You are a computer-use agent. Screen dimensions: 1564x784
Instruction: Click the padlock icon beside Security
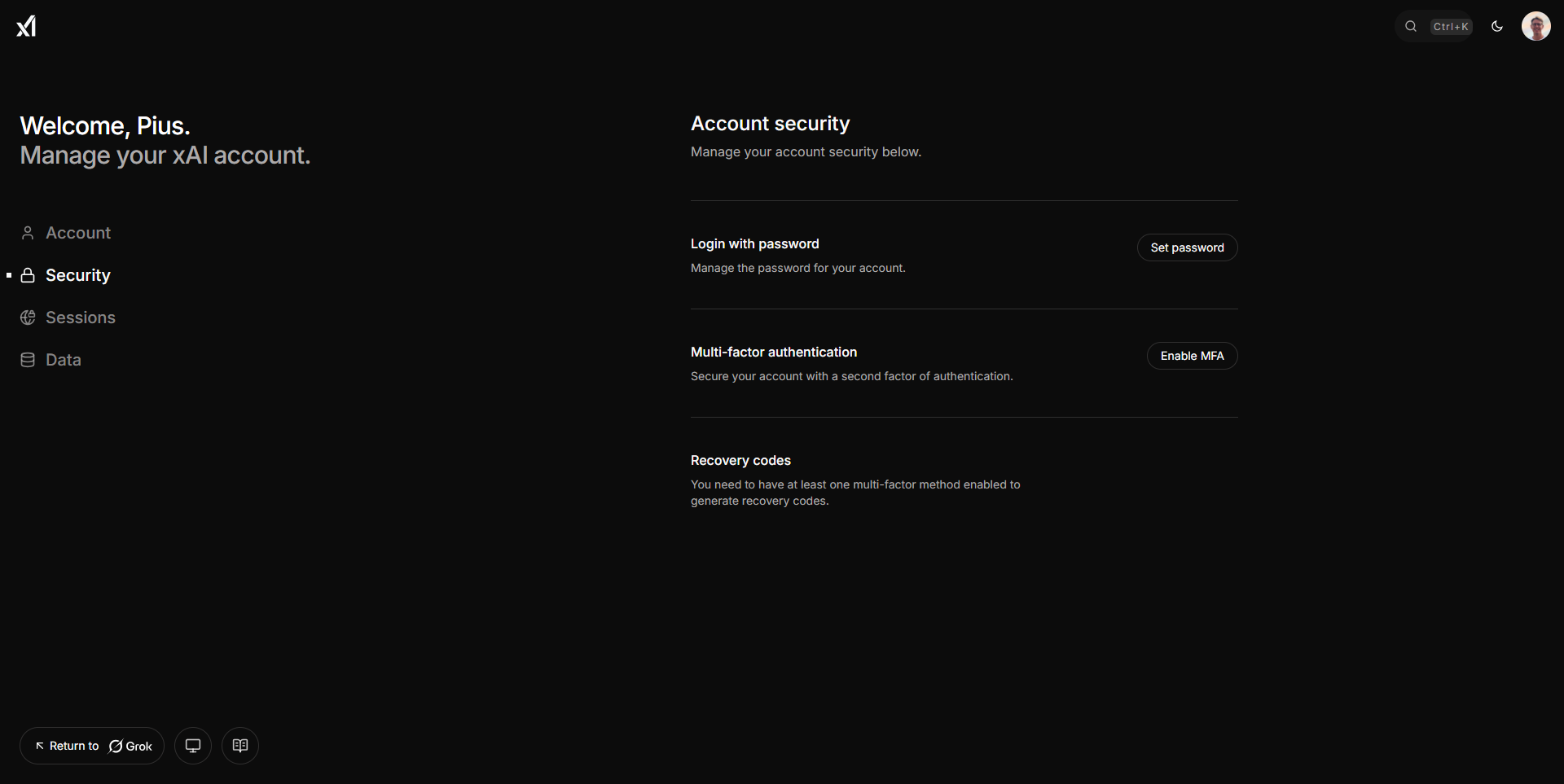tap(28, 275)
